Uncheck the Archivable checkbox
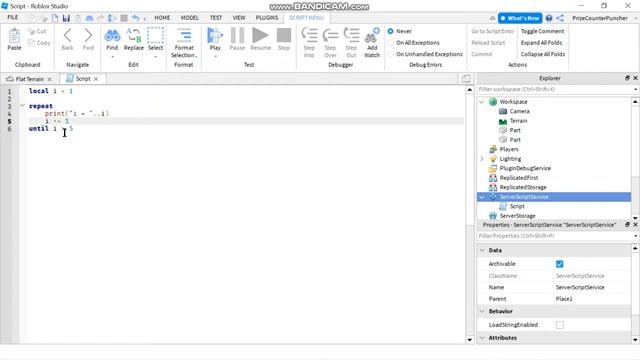The image size is (640, 360). [560, 264]
